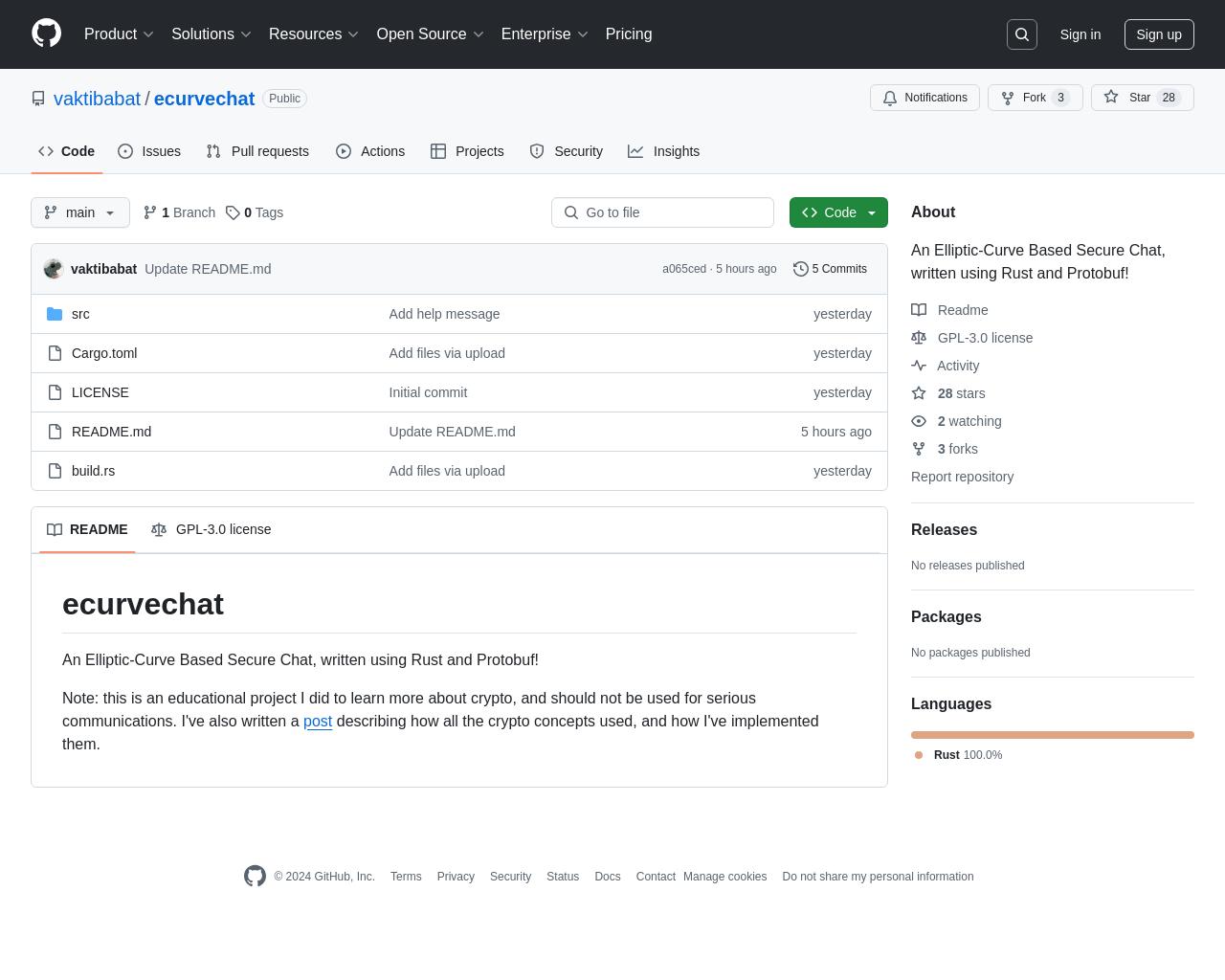Click the file icon next to README.md
This screenshot has width=1225, height=980.
pos(55,432)
